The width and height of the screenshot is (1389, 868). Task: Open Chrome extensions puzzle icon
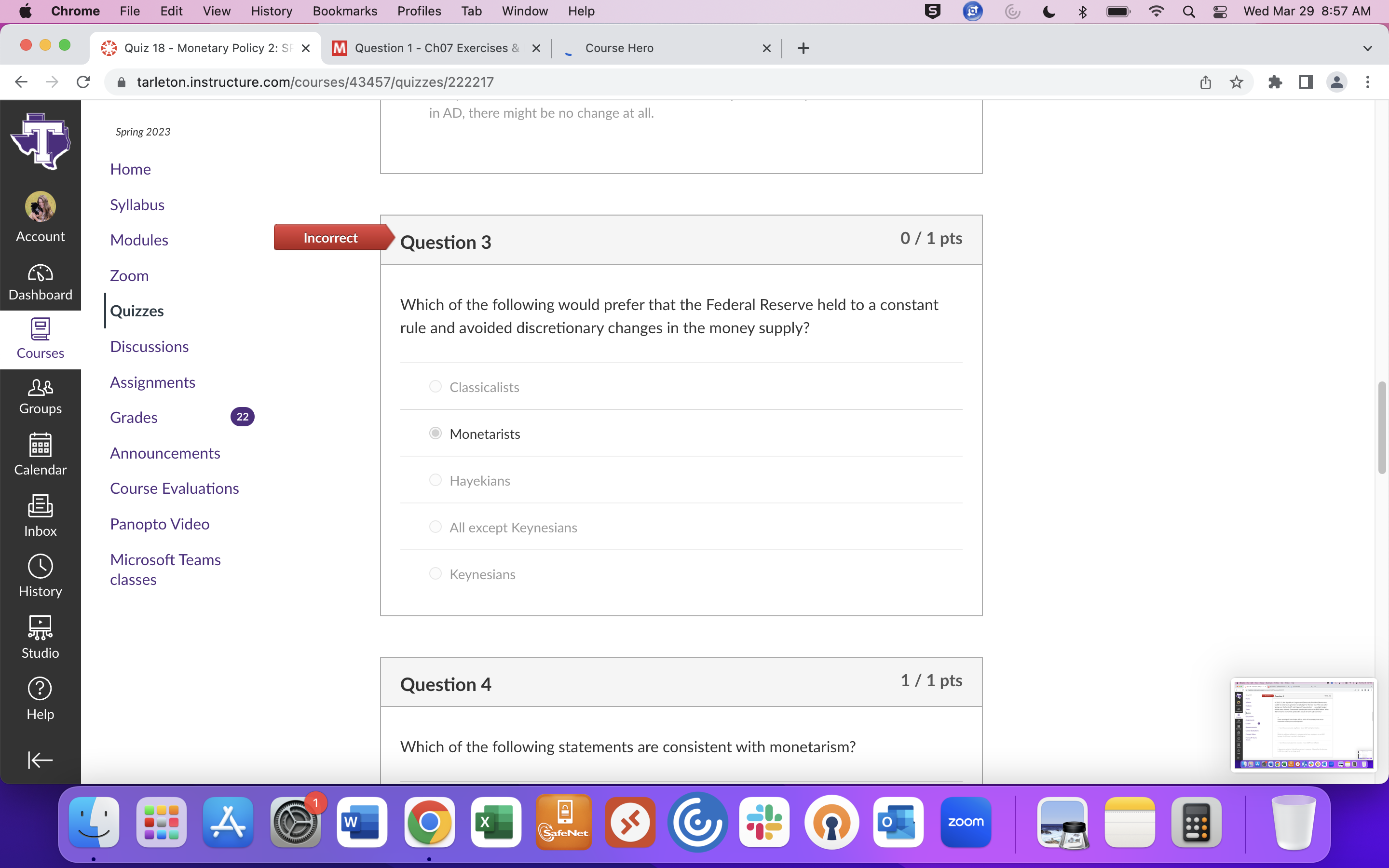coord(1275,82)
